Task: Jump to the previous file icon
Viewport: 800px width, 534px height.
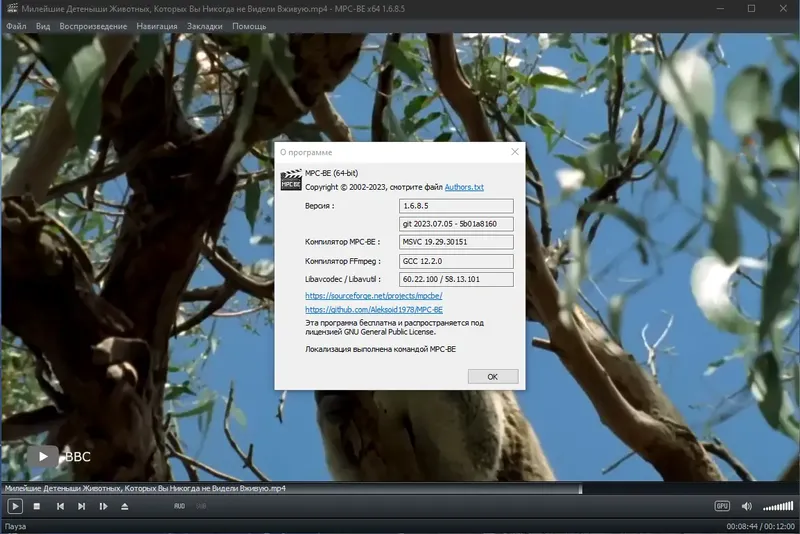Action: tap(60, 506)
